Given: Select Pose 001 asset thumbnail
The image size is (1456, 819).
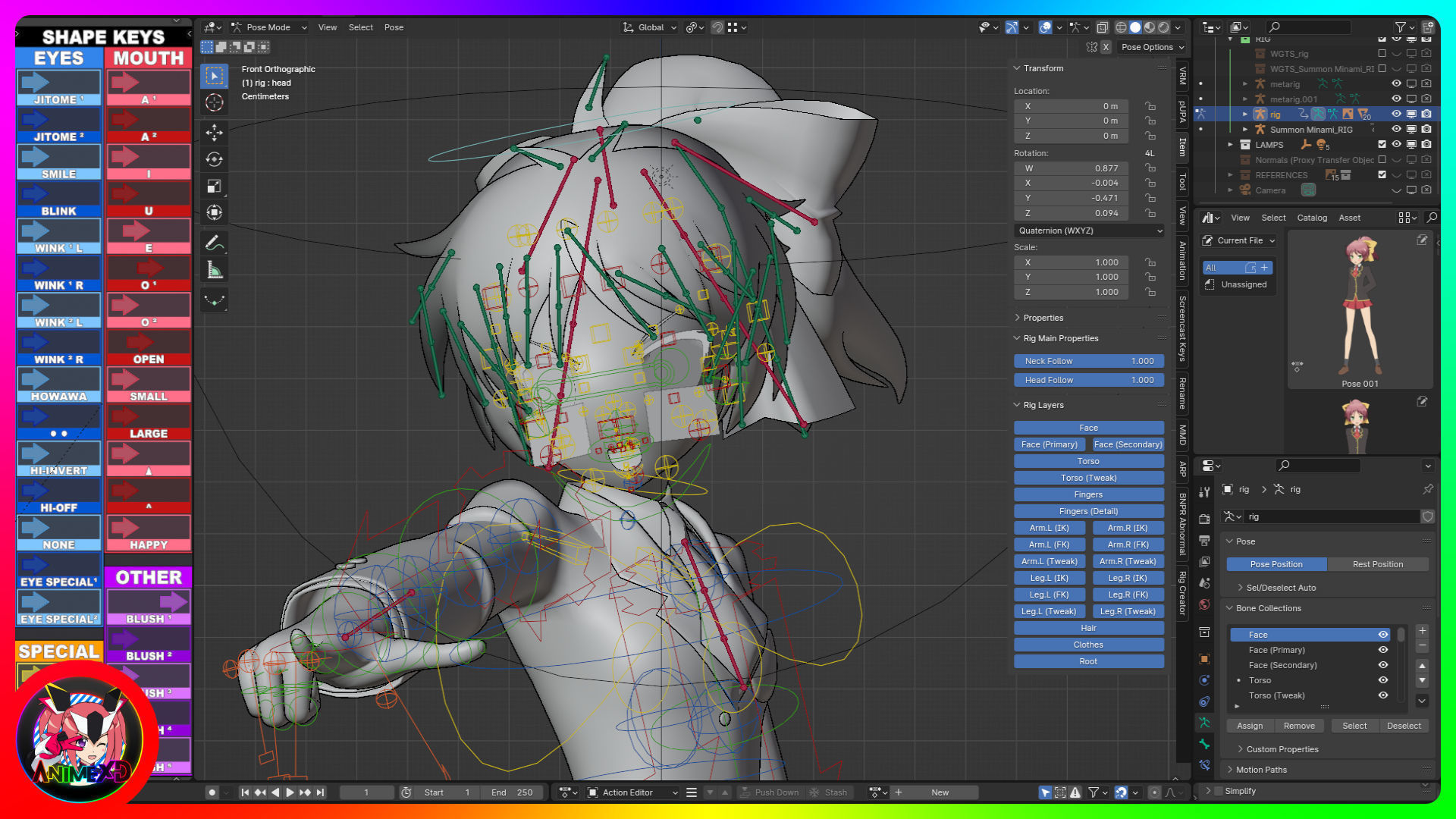Looking at the screenshot, I should (x=1360, y=311).
